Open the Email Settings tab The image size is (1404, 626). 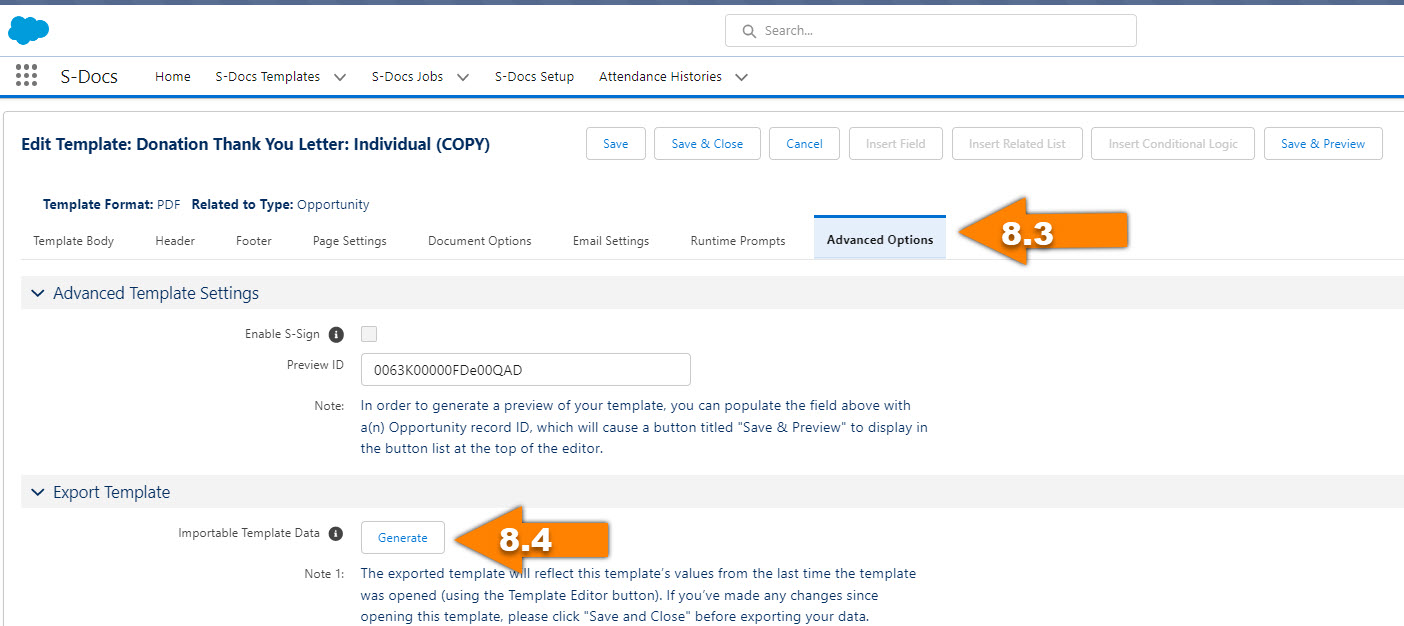click(x=610, y=241)
